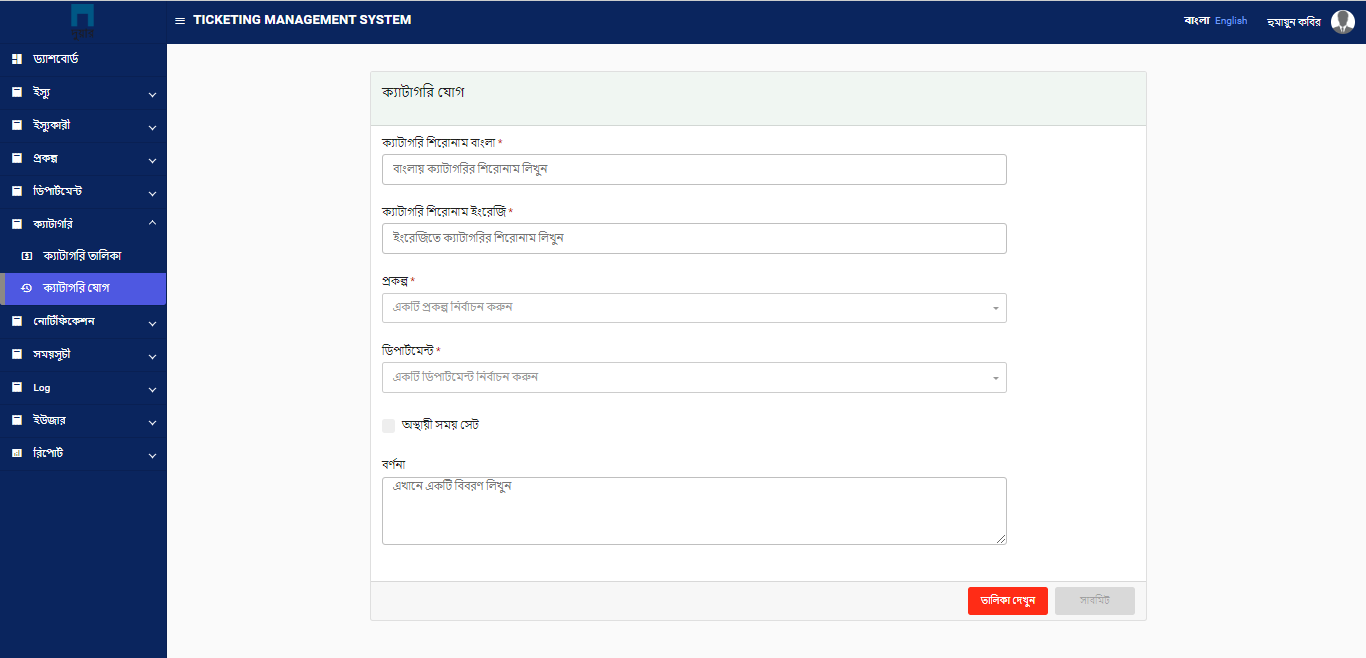Click the সময়সূচী sidebar icon
Image resolution: width=1366 pixels, height=658 pixels.
[16, 355]
